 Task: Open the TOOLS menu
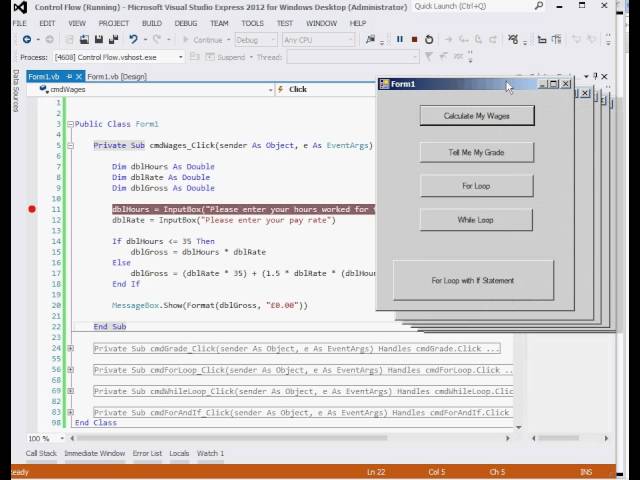point(253,23)
